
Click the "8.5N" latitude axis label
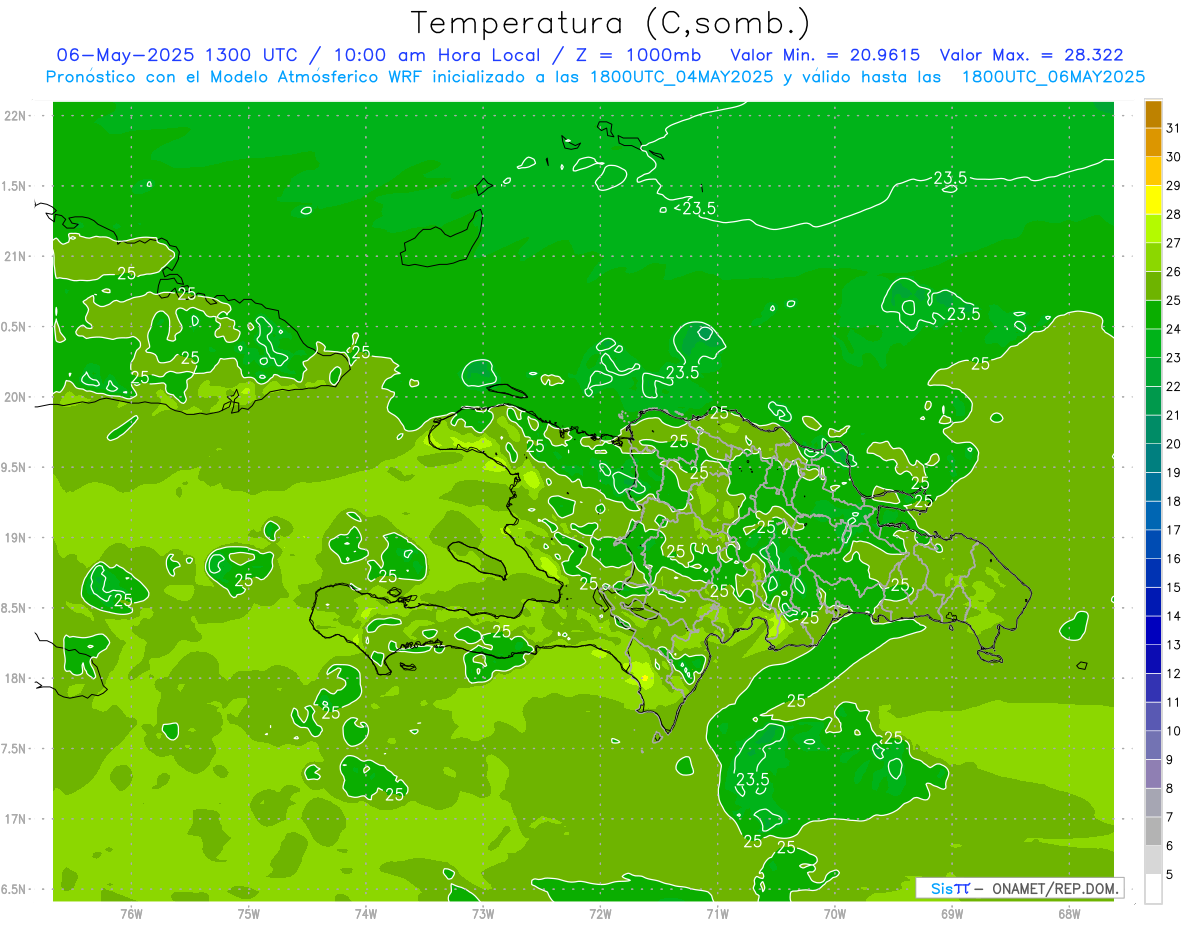[14, 608]
